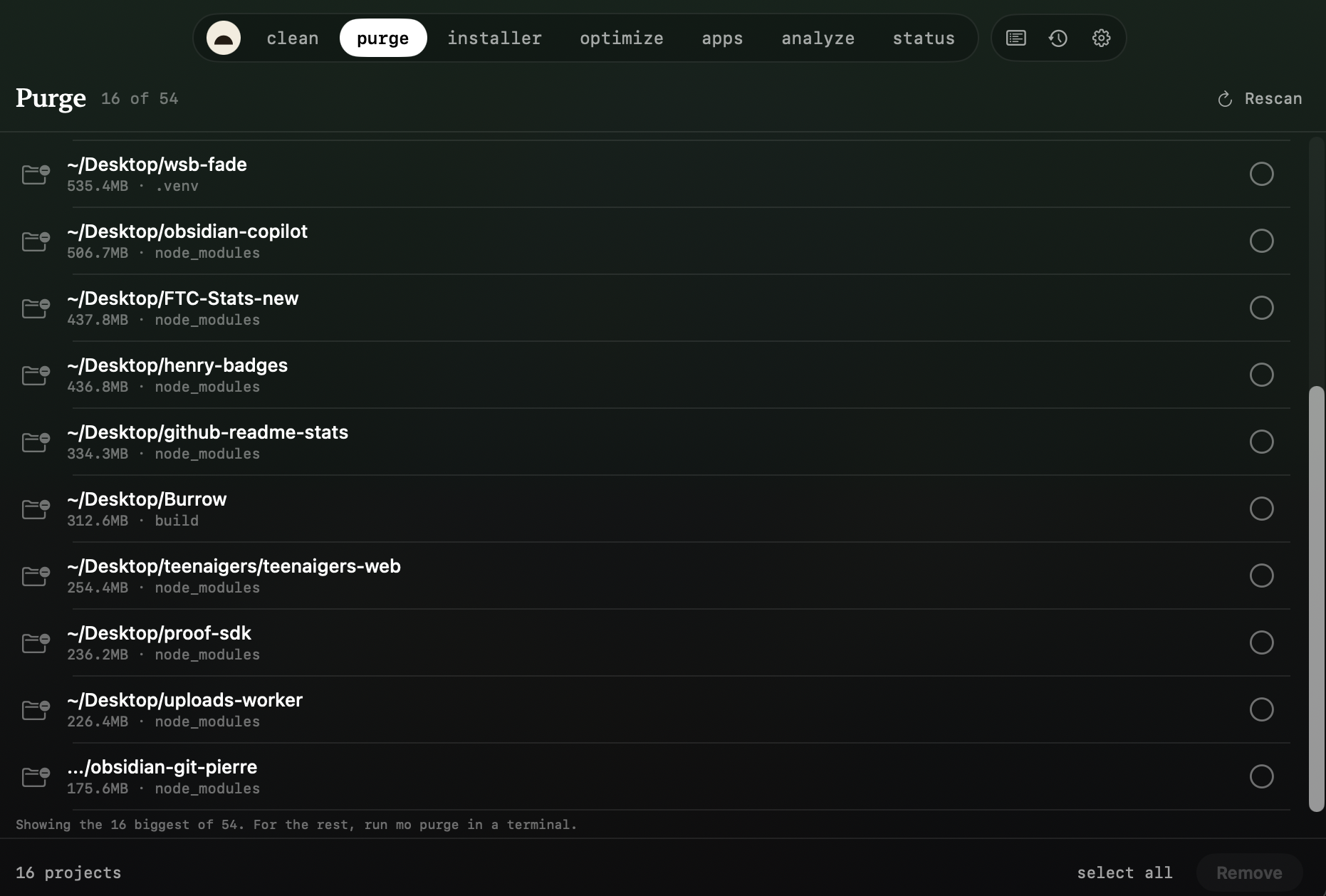Select the obsidian-git-pierre project circle
The height and width of the screenshot is (896, 1326).
click(1261, 776)
